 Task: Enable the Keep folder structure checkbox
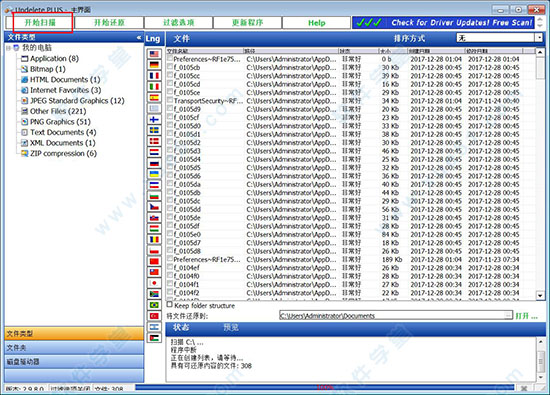coord(170,304)
